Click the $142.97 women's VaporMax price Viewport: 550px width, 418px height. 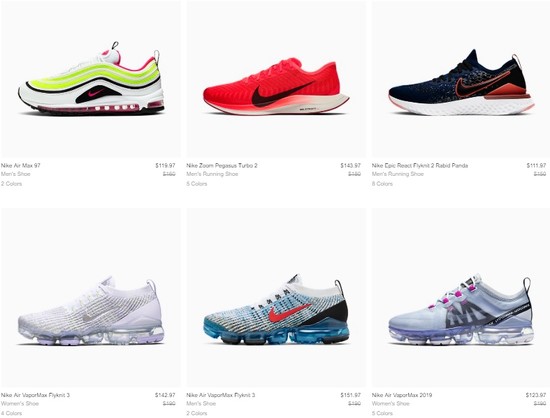point(165,395)
